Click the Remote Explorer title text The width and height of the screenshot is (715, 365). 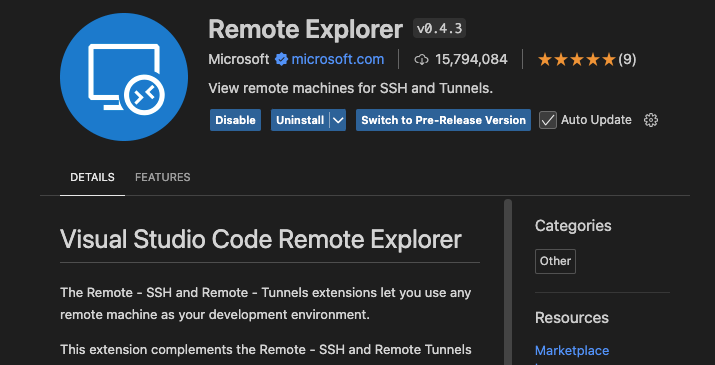coord(306,29)
